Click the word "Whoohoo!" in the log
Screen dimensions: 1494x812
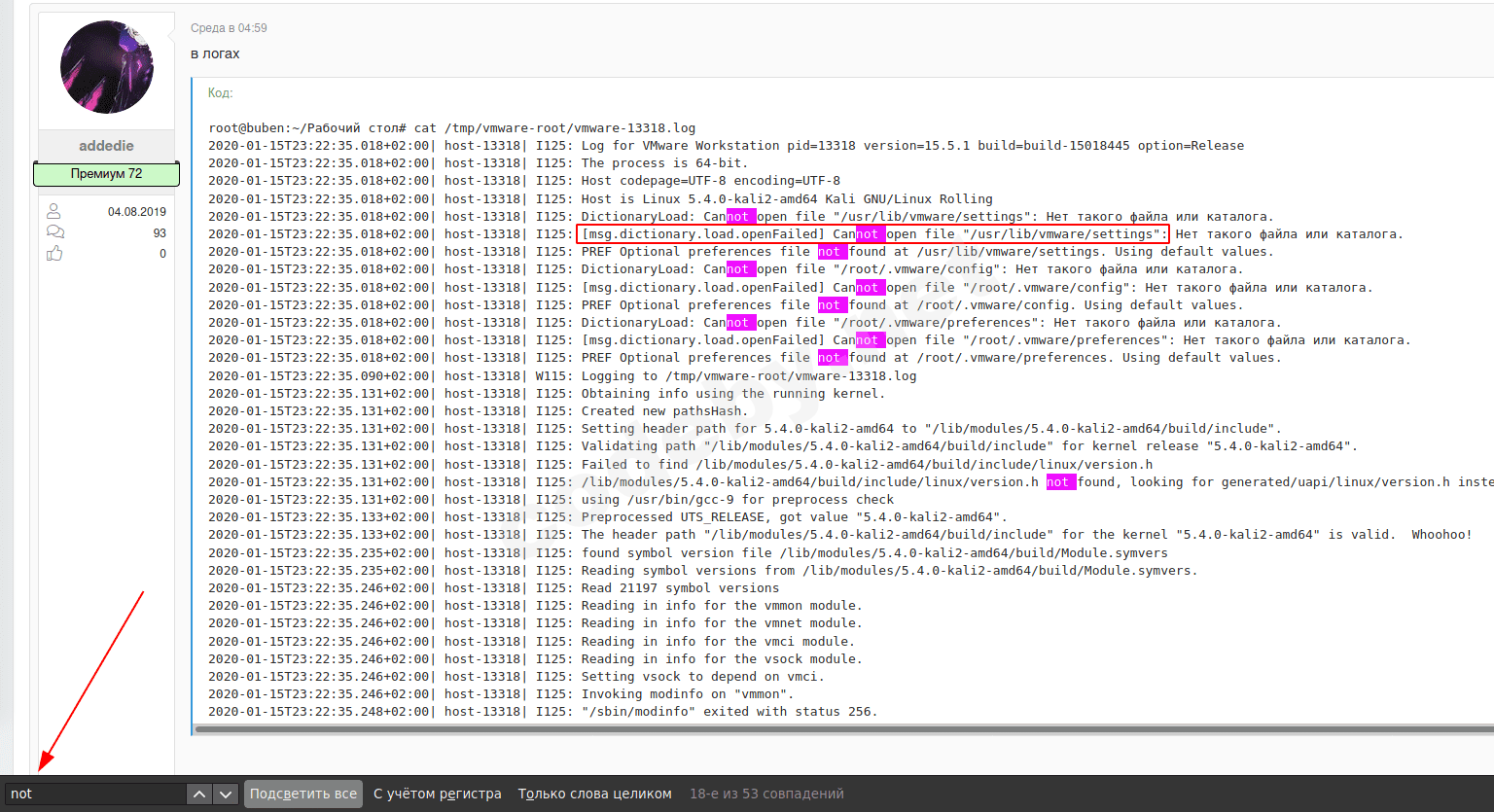[1441, 535]
